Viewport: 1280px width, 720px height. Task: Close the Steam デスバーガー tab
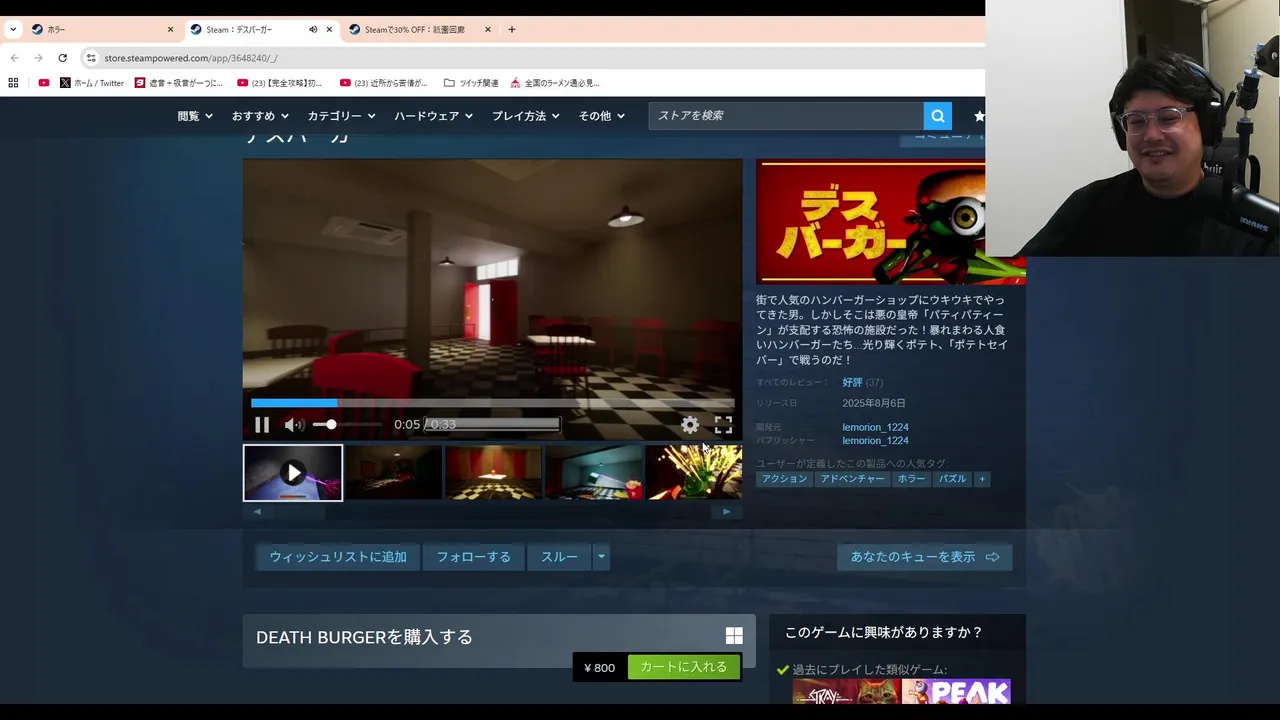(329, 30)
